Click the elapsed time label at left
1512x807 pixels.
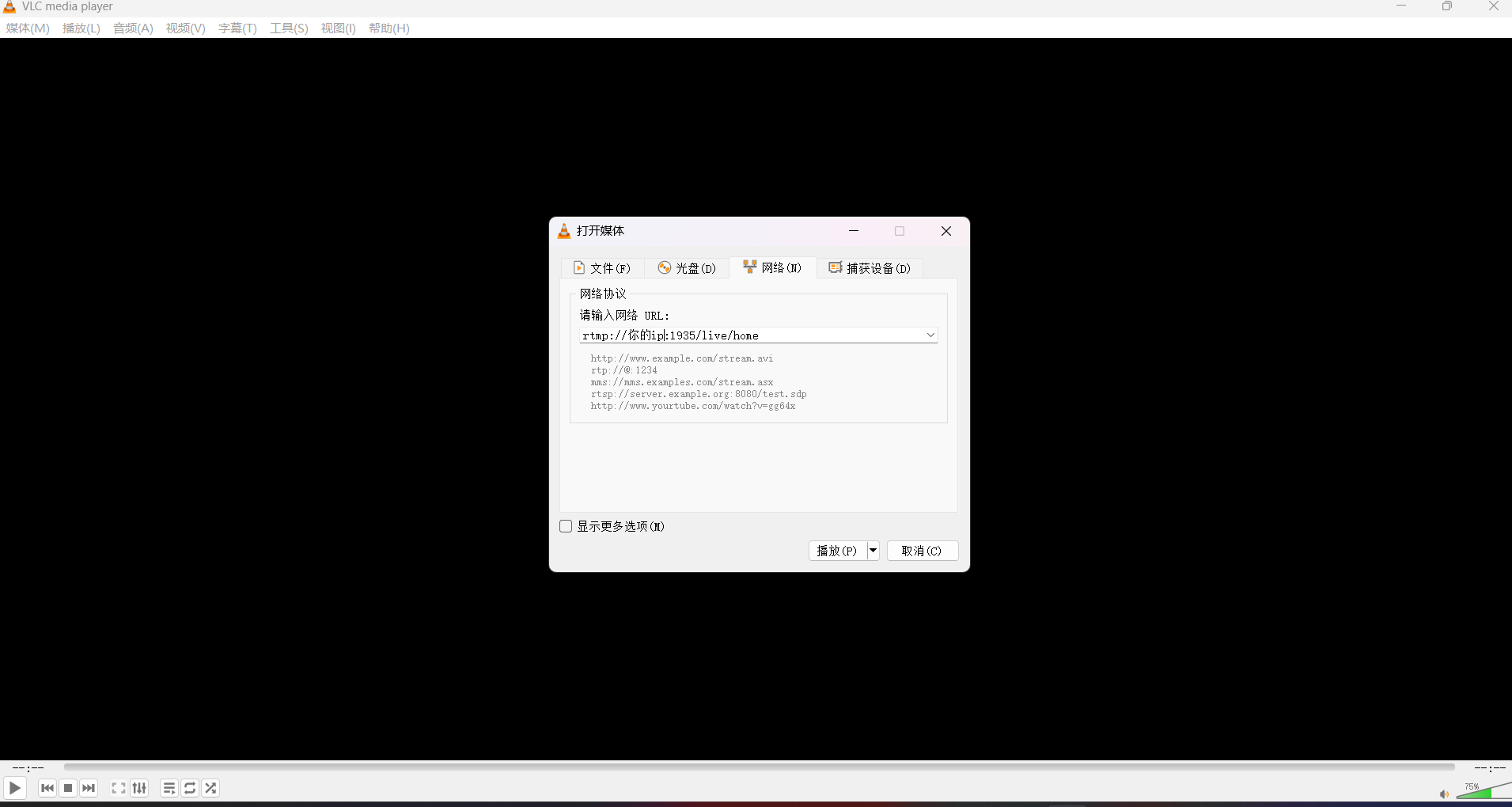28,767
